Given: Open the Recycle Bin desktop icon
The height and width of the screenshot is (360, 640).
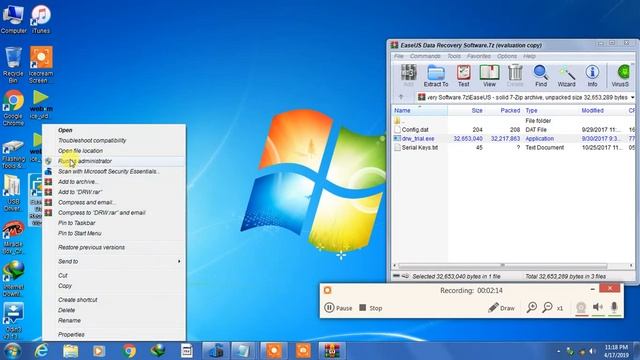Looking at the screenshot, I should pyautogui.click(x=13, y=64).
